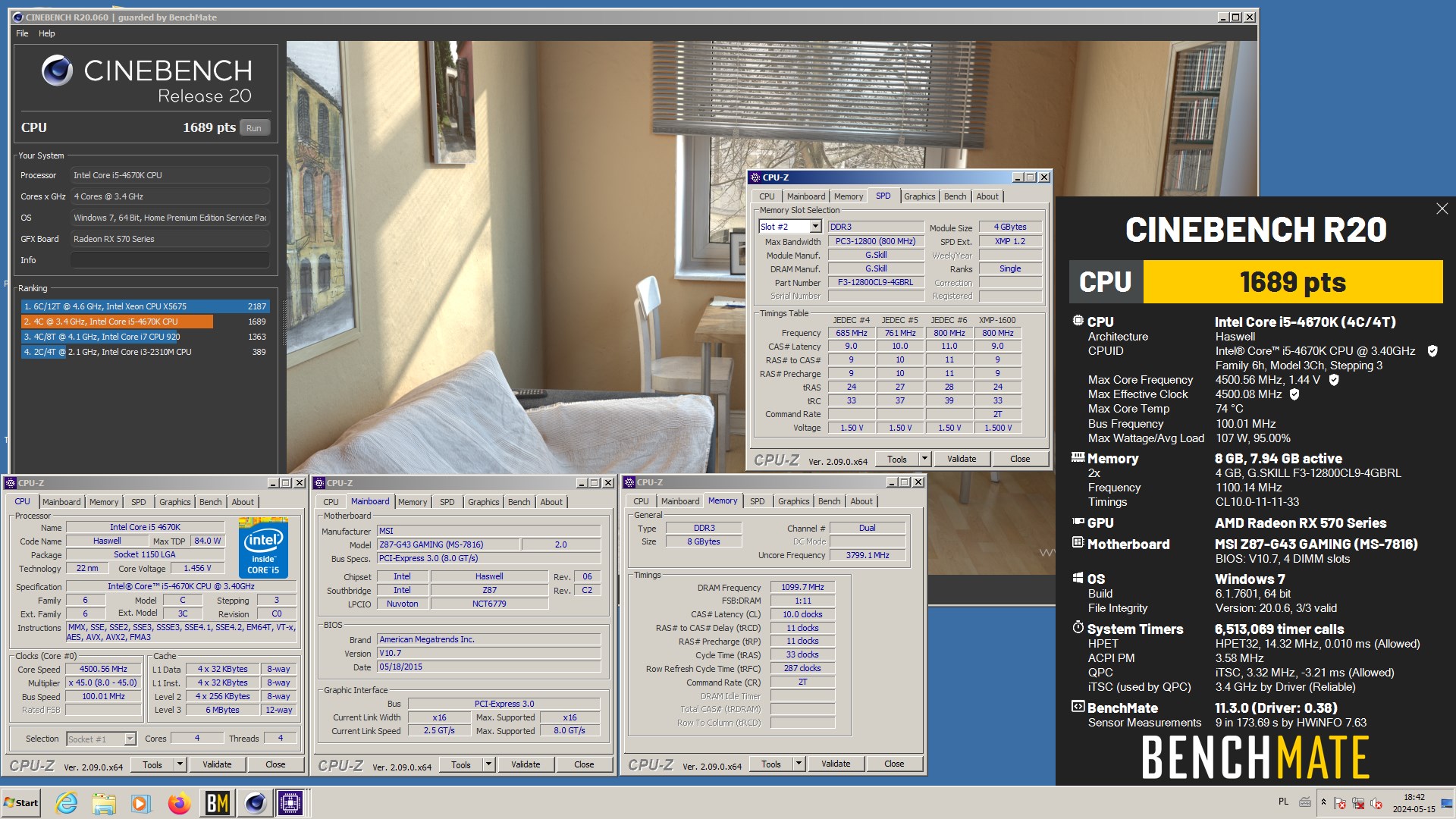Open Windows Explorer folder icon in taskbar

click(104, 802)
